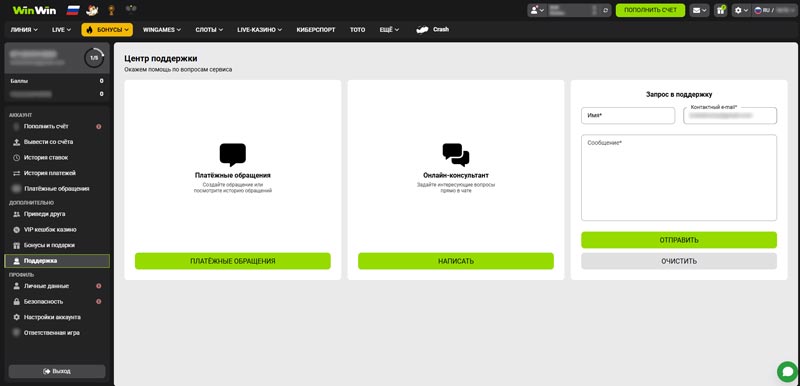800x386 pixels.
Task: Click the people icon beside Приведи друга
Action: coord(16,214)
